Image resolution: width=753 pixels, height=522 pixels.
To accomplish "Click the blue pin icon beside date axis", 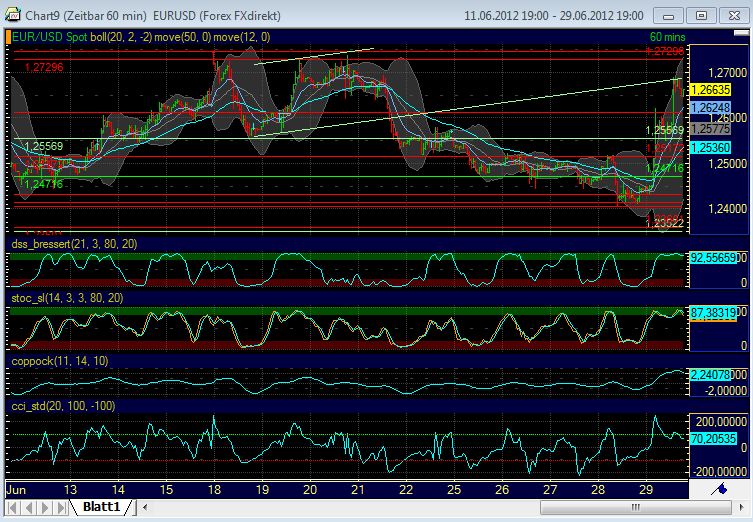I will coord(719,489).
